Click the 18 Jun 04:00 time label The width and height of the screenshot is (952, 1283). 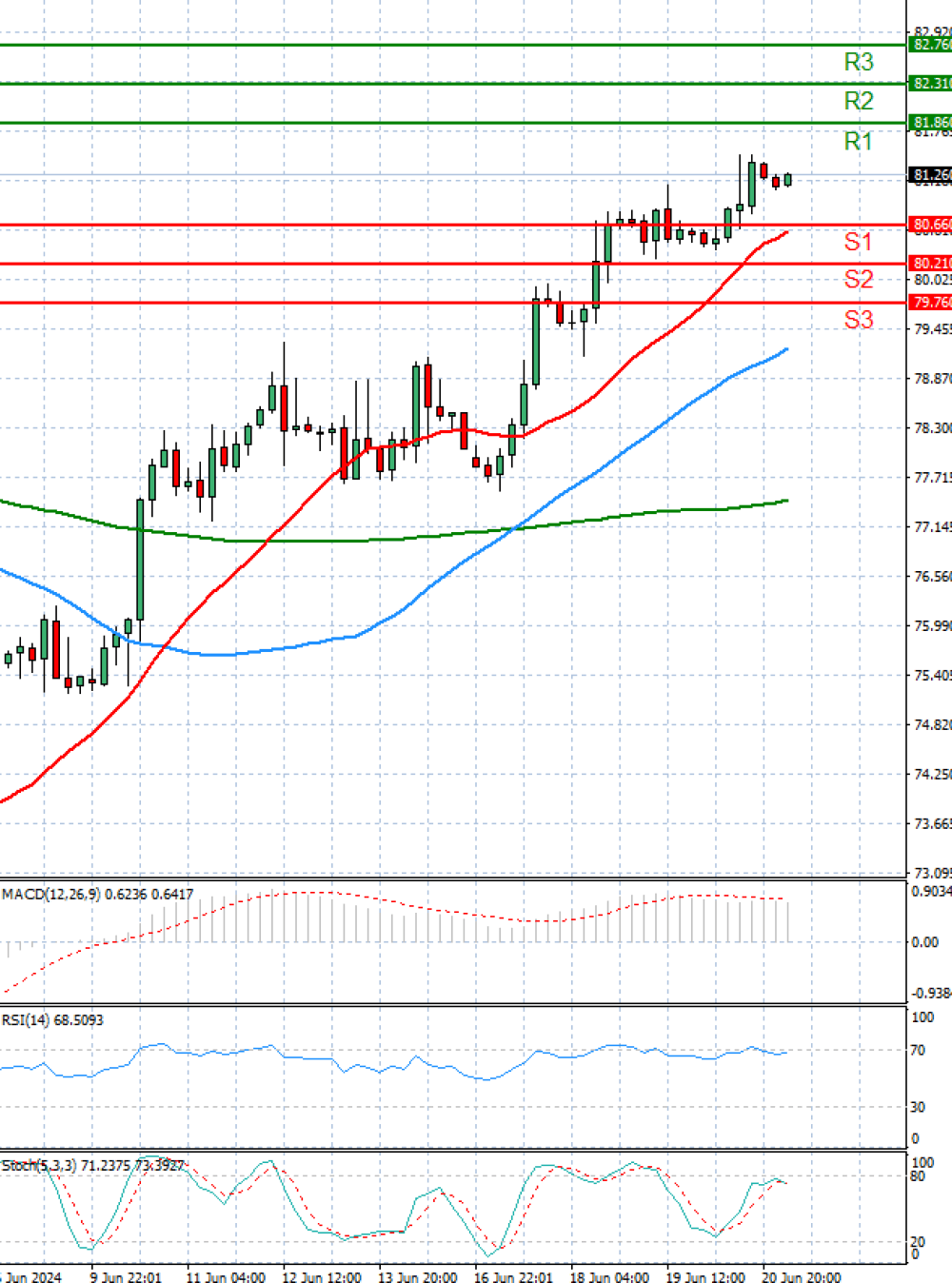tap(609, 1277)
